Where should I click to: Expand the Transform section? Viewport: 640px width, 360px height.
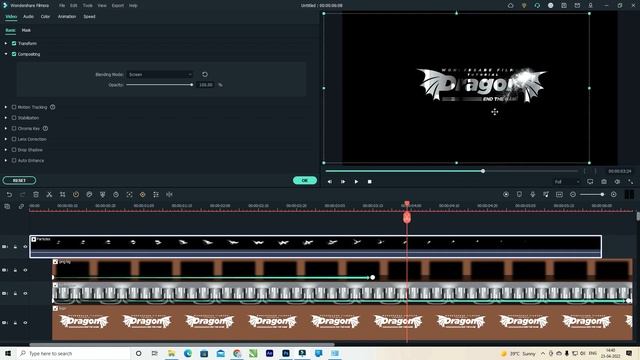coord(6,43)
